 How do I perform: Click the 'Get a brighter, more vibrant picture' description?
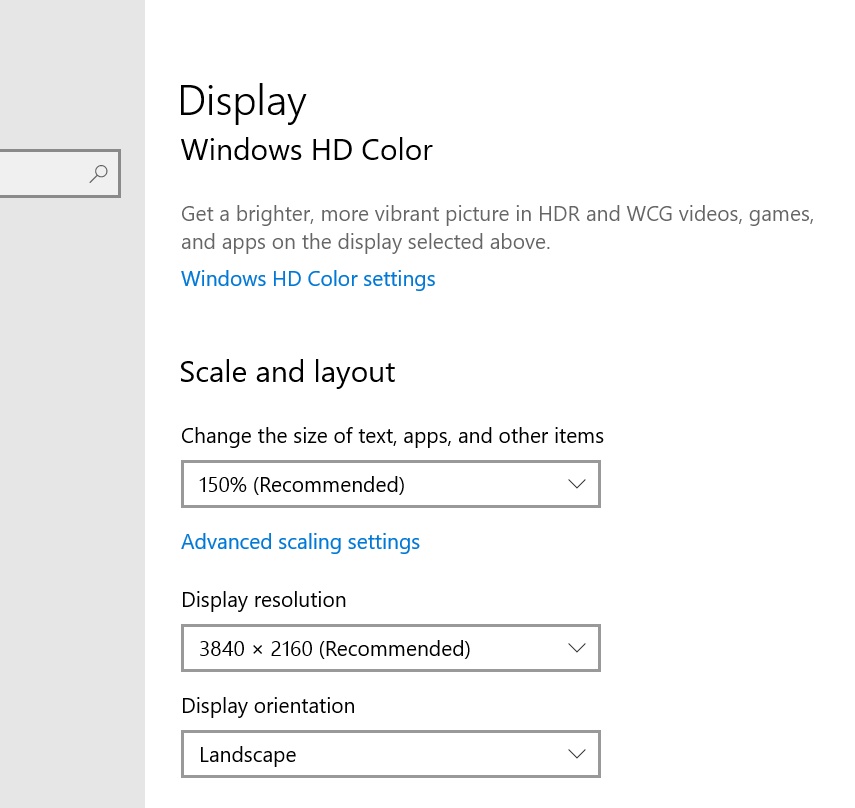point(497,228)
